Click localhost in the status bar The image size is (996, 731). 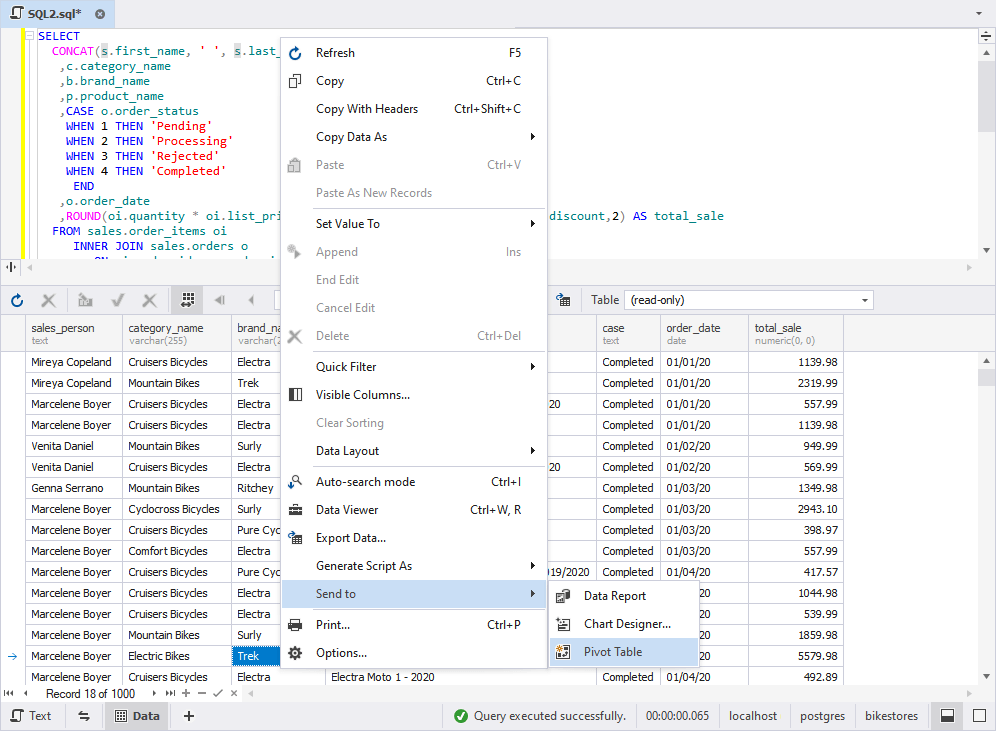point(753,716)
